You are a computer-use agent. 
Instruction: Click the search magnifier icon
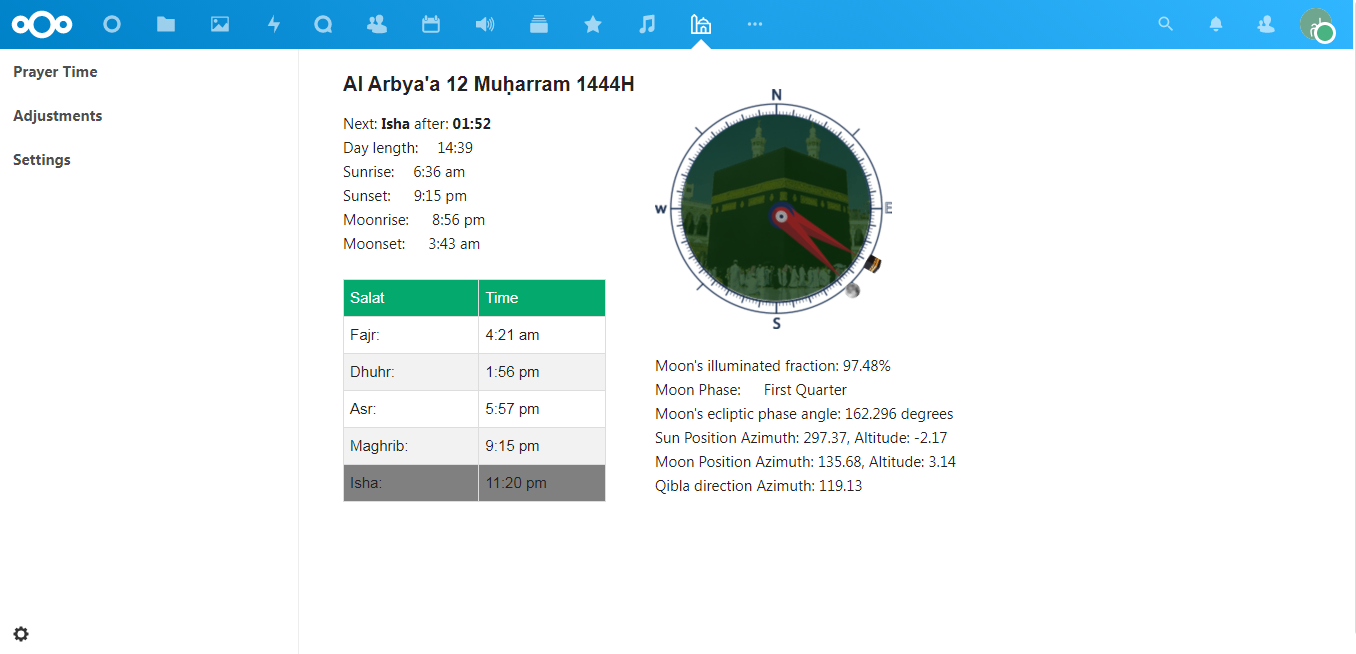(1165, 24)
